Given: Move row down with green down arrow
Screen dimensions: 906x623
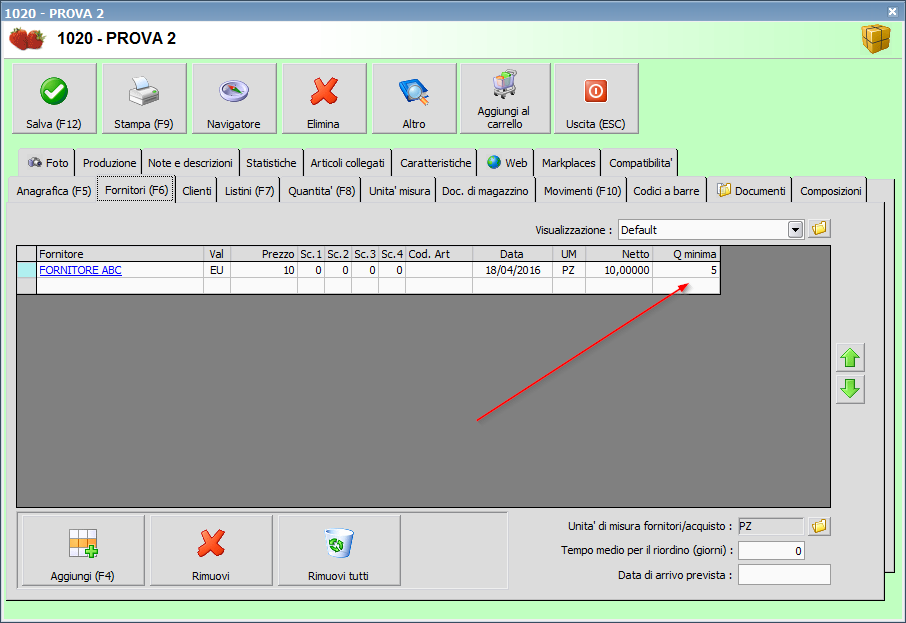Looking at the screenshot, I should (850, 389).
